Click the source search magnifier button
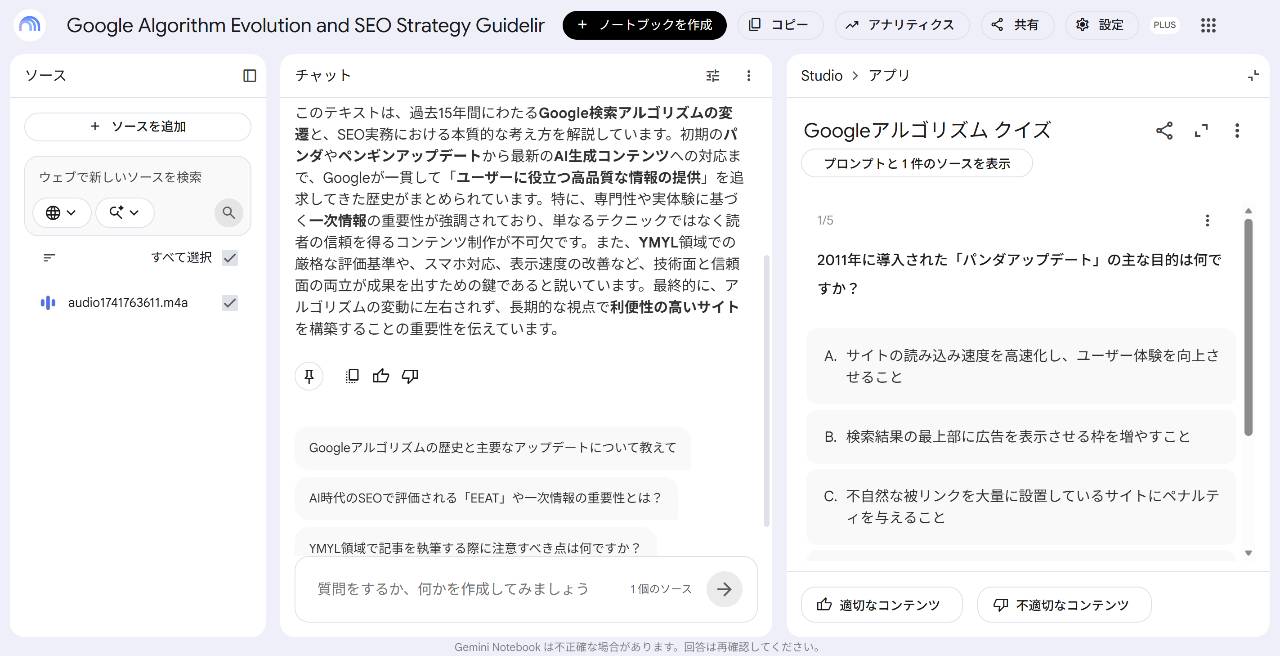The height and width of the screenshot is (656, 1280). click(229, 212)
